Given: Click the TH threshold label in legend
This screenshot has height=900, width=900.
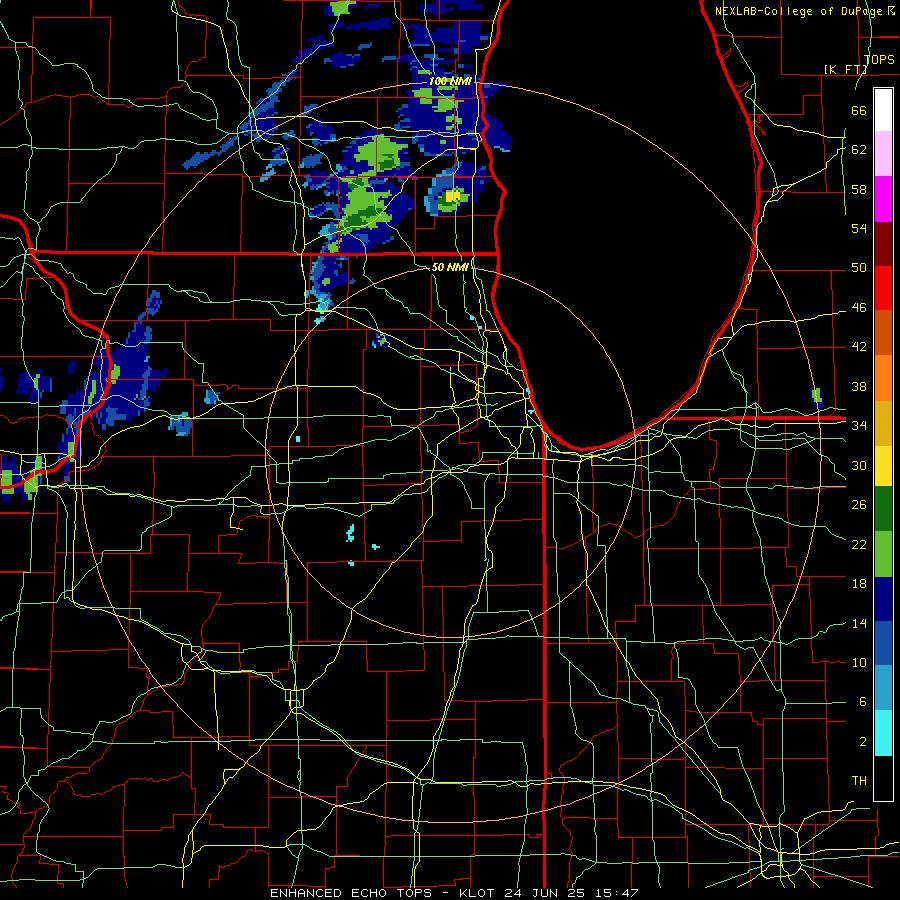Looking at the screenshot, I should coord(859,781).
